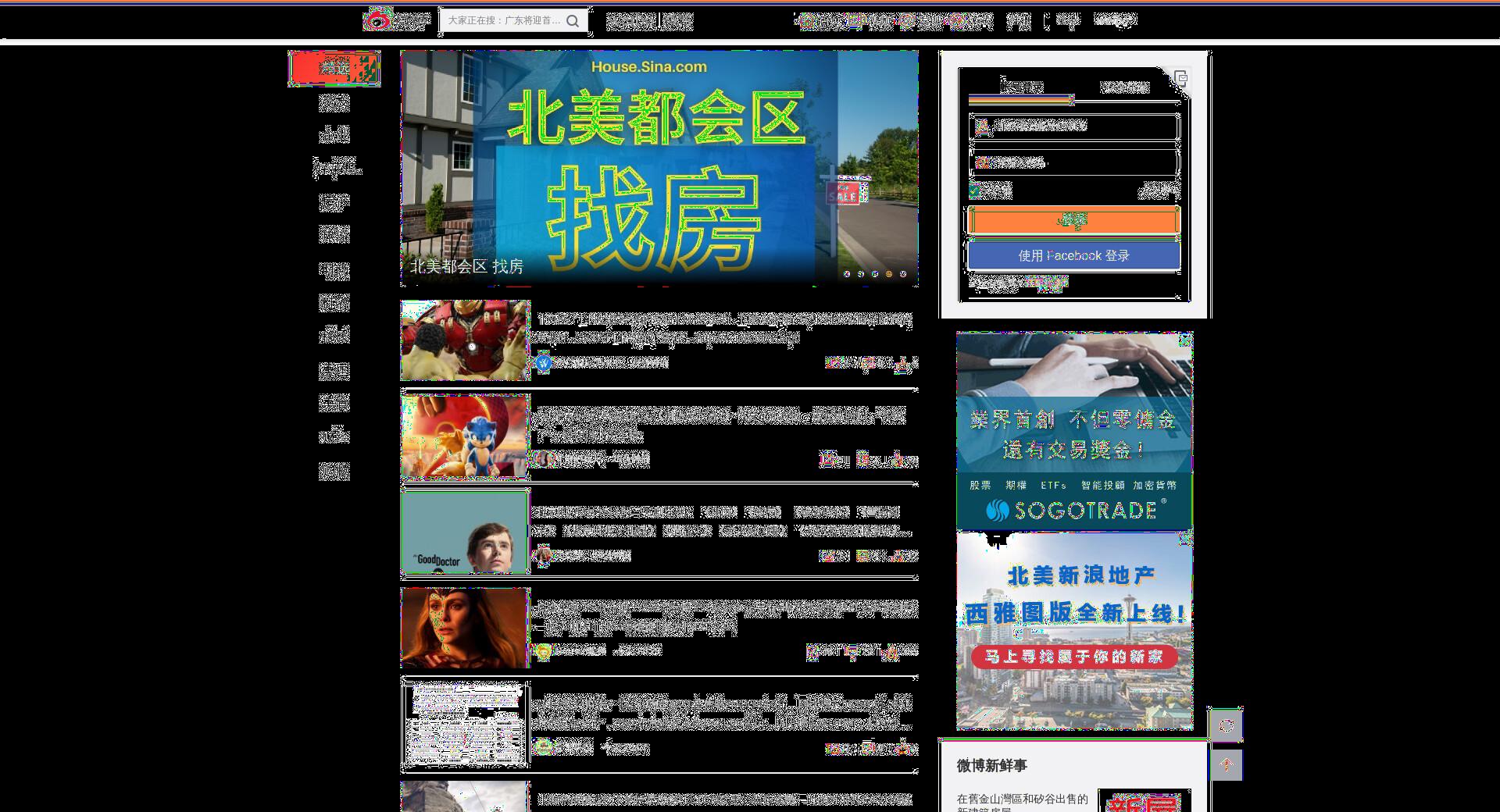Open the Iron Man post thumbnail
The height and width of the screenshot is (812, 1500).
[466, 340]
